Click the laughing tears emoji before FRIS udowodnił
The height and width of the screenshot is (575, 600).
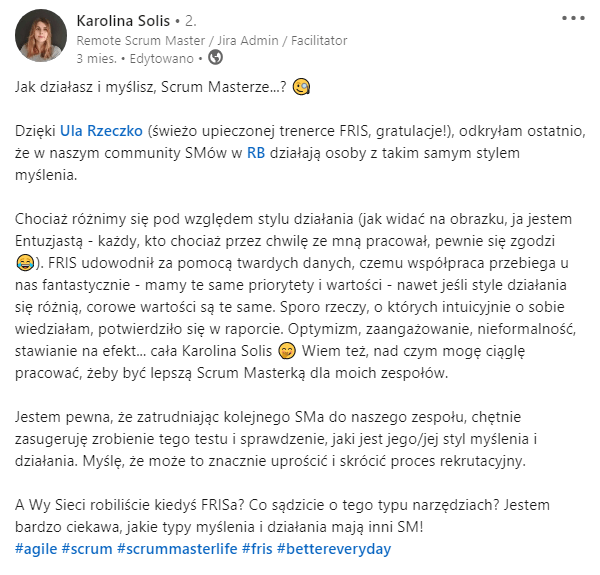(25, 263)
